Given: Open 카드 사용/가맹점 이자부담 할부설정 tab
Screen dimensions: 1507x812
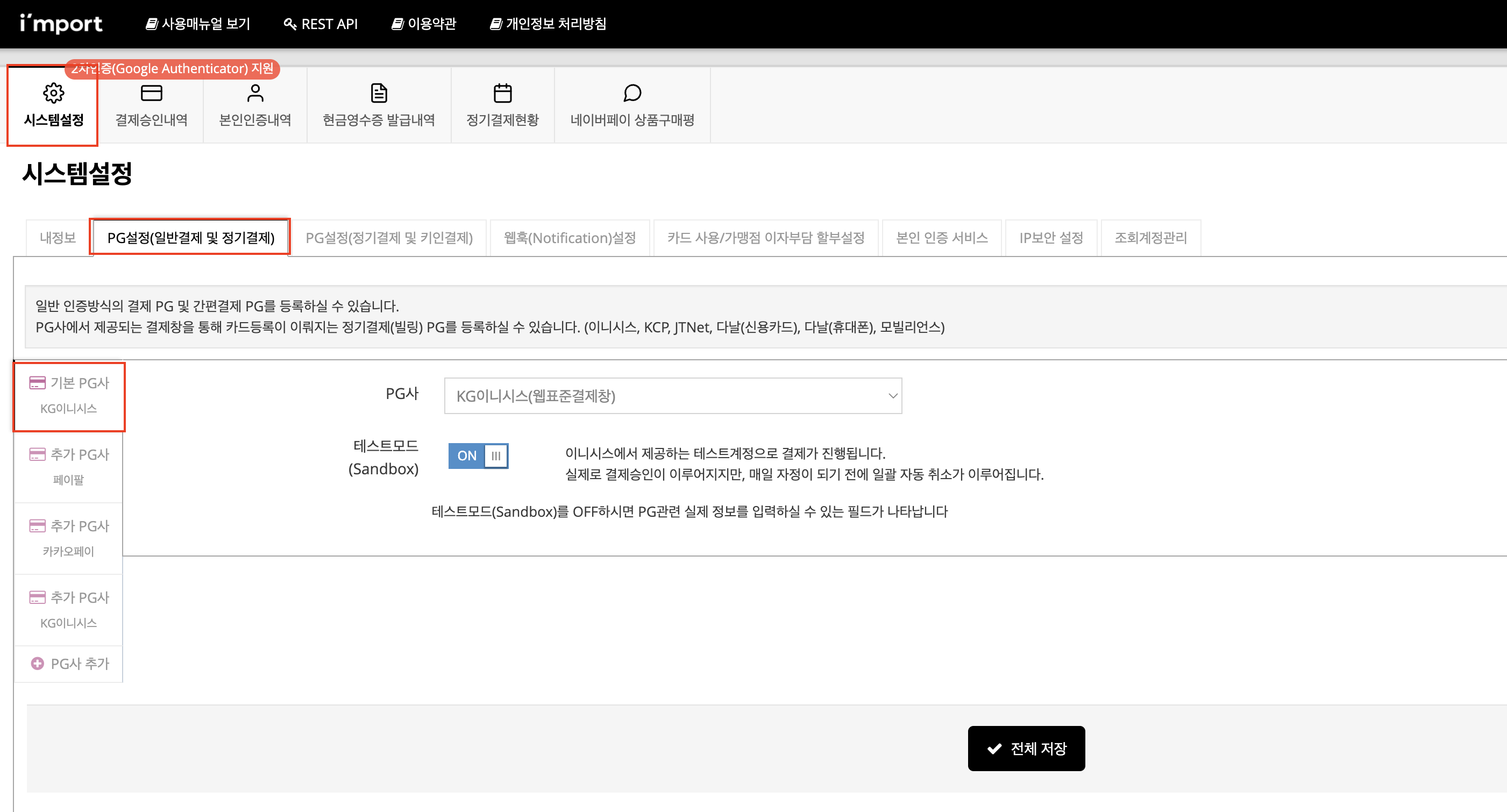Looking at the screenshot, I should [x=766, y=238].
